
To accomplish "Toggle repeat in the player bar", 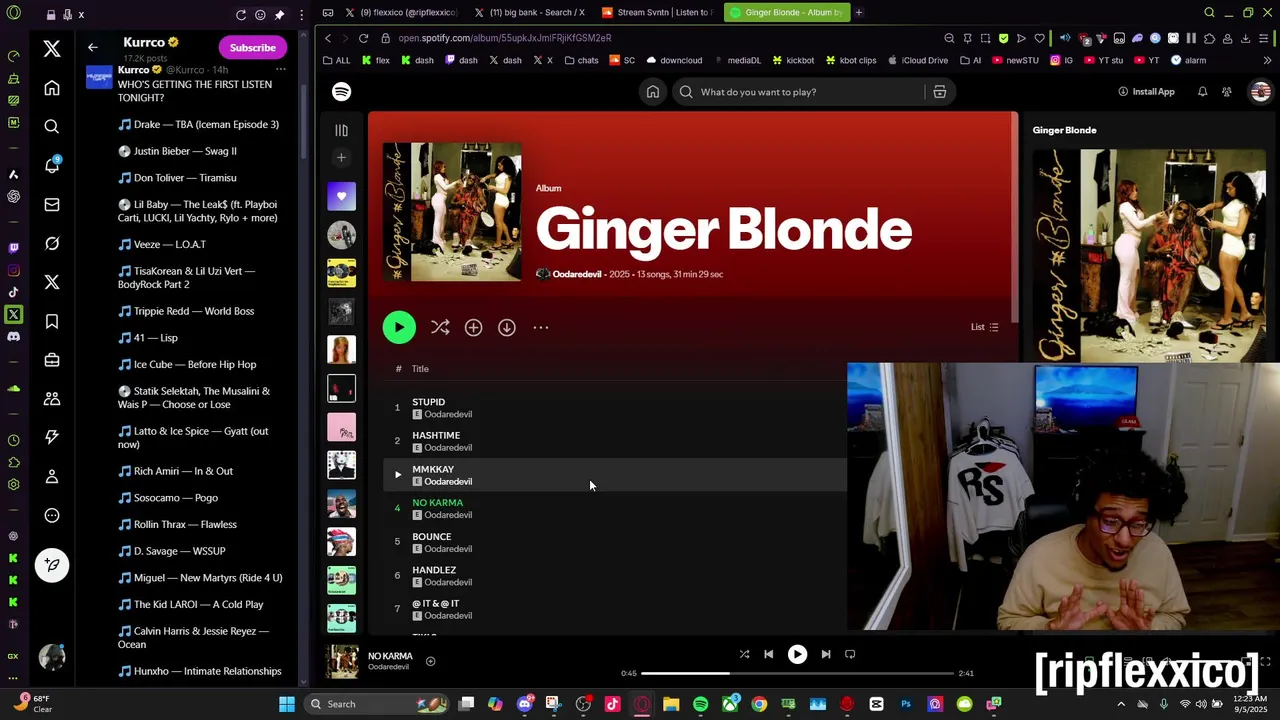I will [x=850, y=654].
